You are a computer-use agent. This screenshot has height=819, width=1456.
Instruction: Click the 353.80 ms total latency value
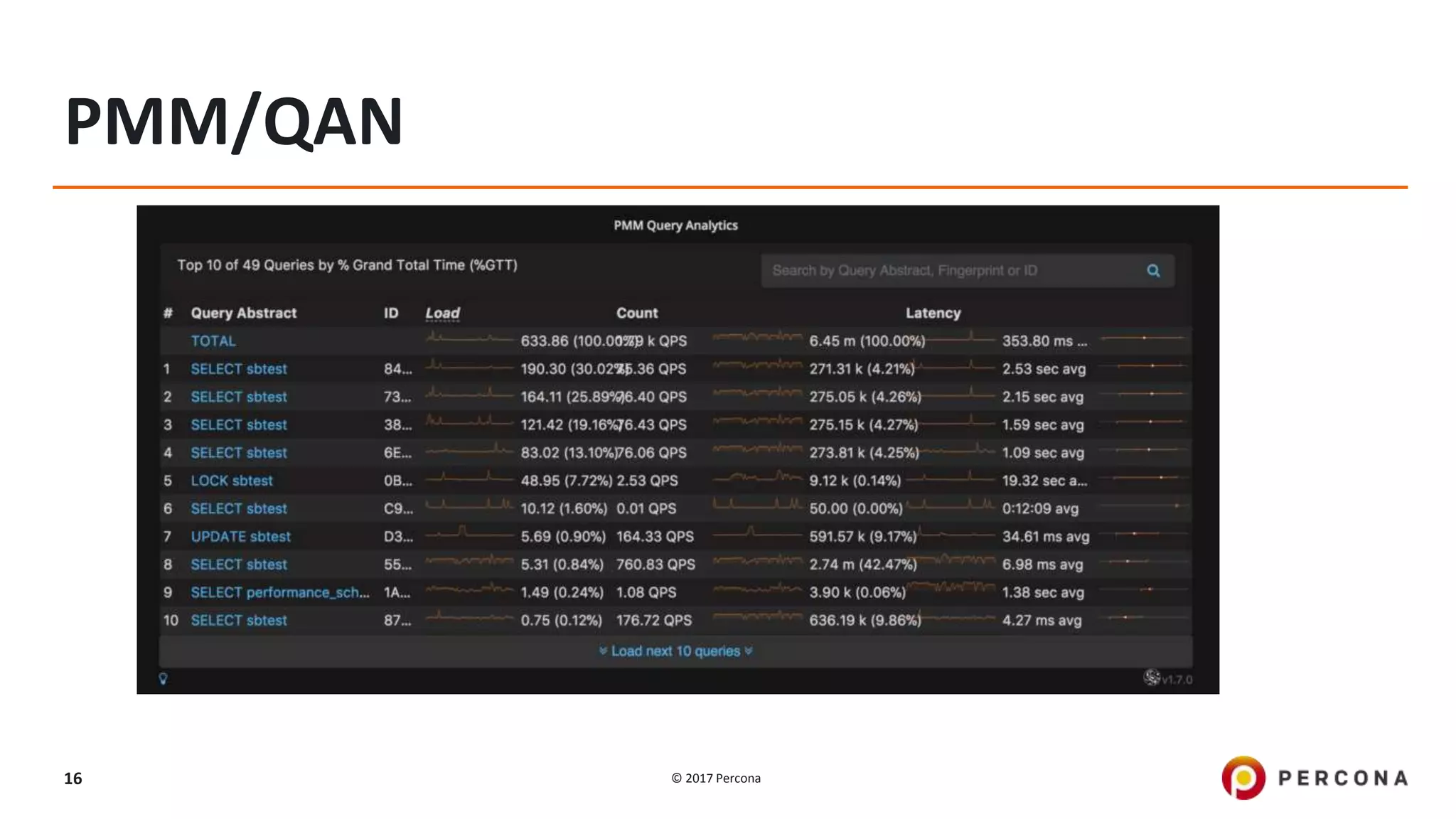1045,341
